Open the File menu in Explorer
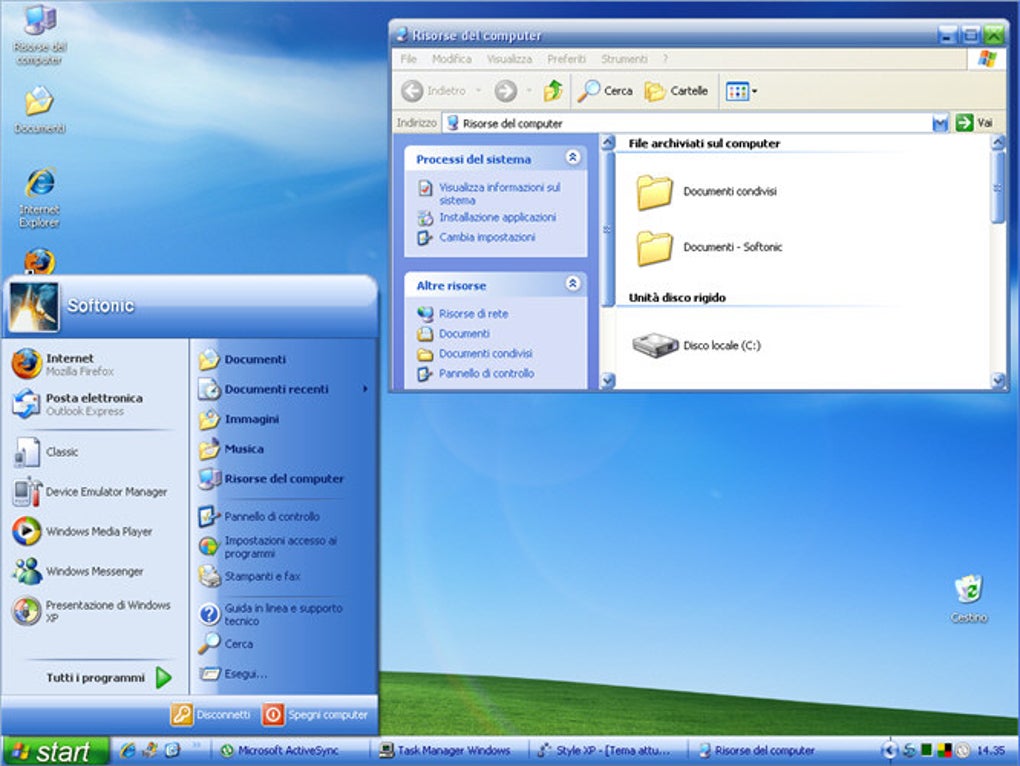The height and width of the screenshot is (766, 1020). [x=409, y=59]
